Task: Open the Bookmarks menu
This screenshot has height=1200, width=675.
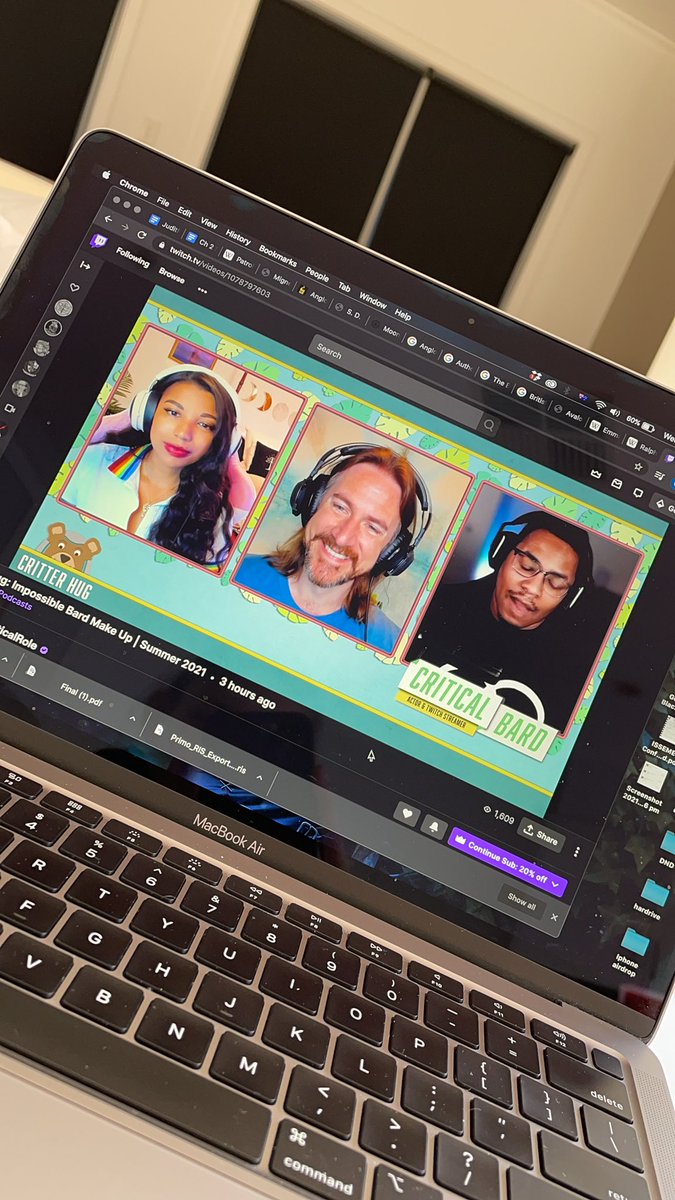Action: (278, 255)
